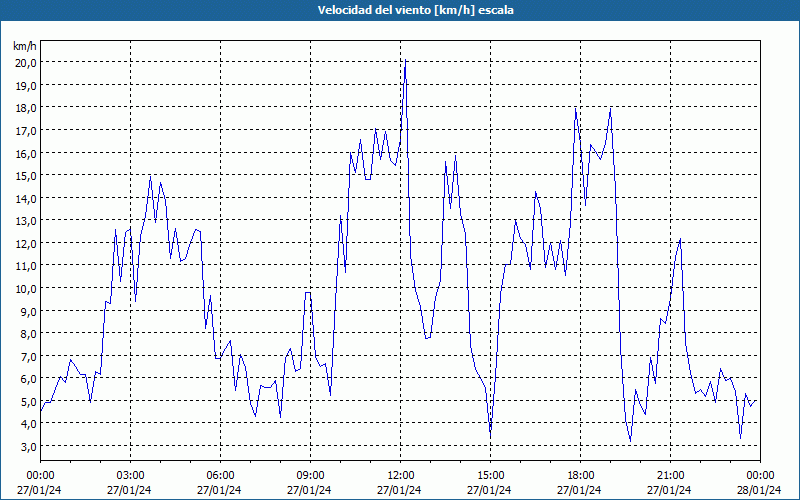Click the 15,0 y-axis value

(x=27, y=176)
